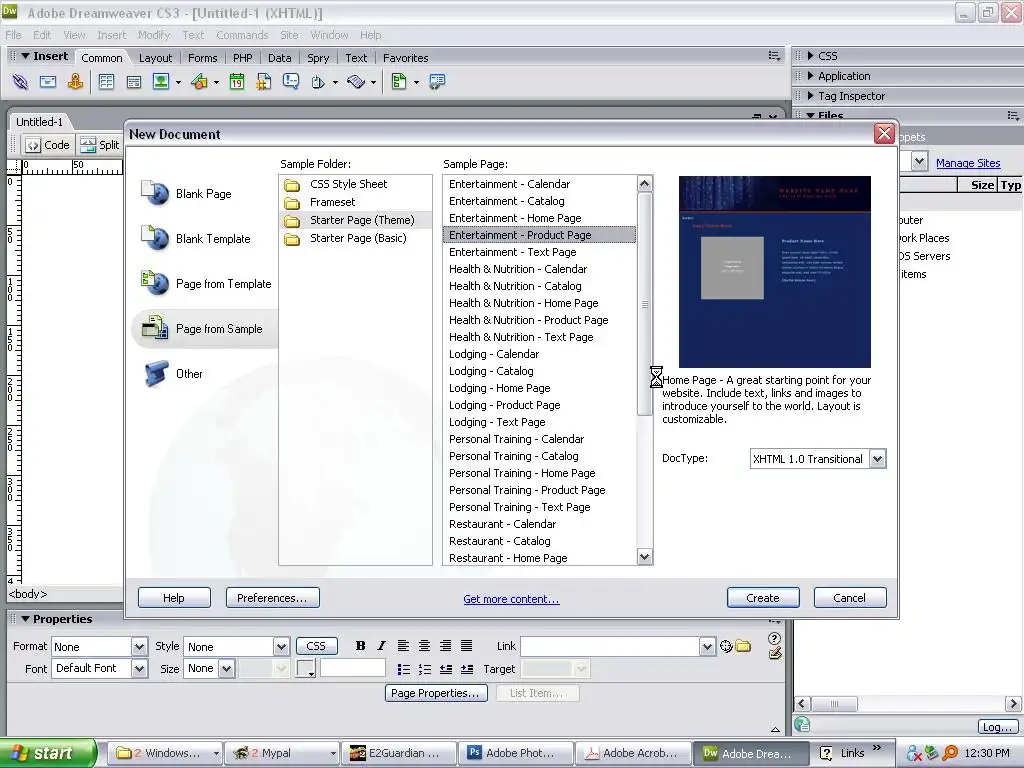Click the Email Link icon in Insert bar

48,82
